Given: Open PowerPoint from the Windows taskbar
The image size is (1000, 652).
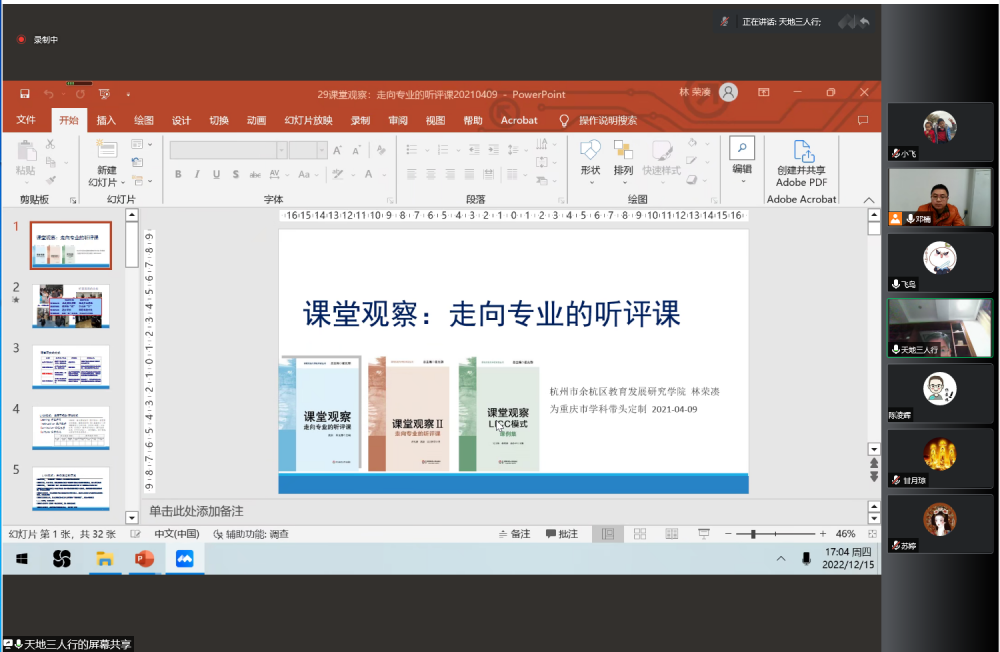Looking at the screenshot, I should 144,559.
